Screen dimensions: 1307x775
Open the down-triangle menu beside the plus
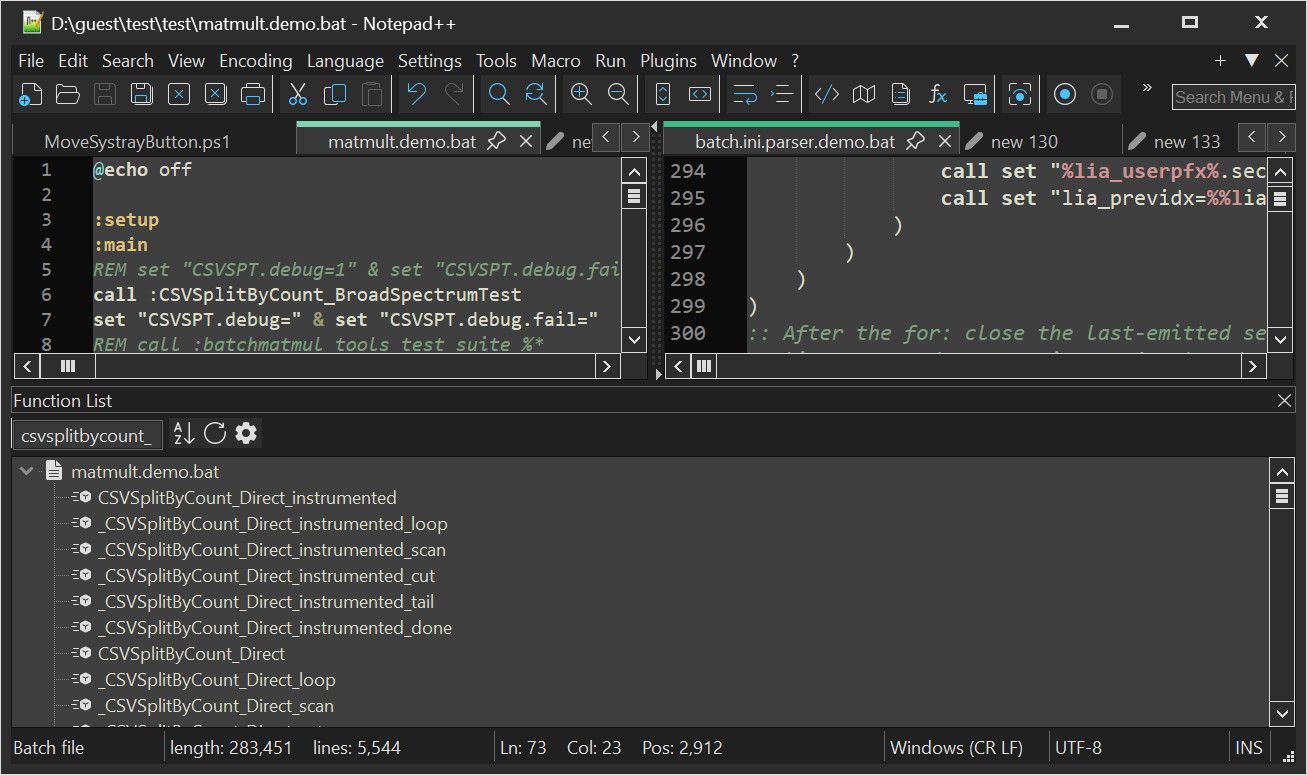click(1251, 61)
